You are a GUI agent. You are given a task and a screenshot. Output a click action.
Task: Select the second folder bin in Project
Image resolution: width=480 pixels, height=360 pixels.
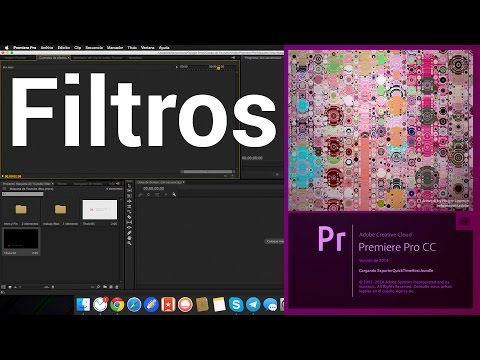pos(60,209)
